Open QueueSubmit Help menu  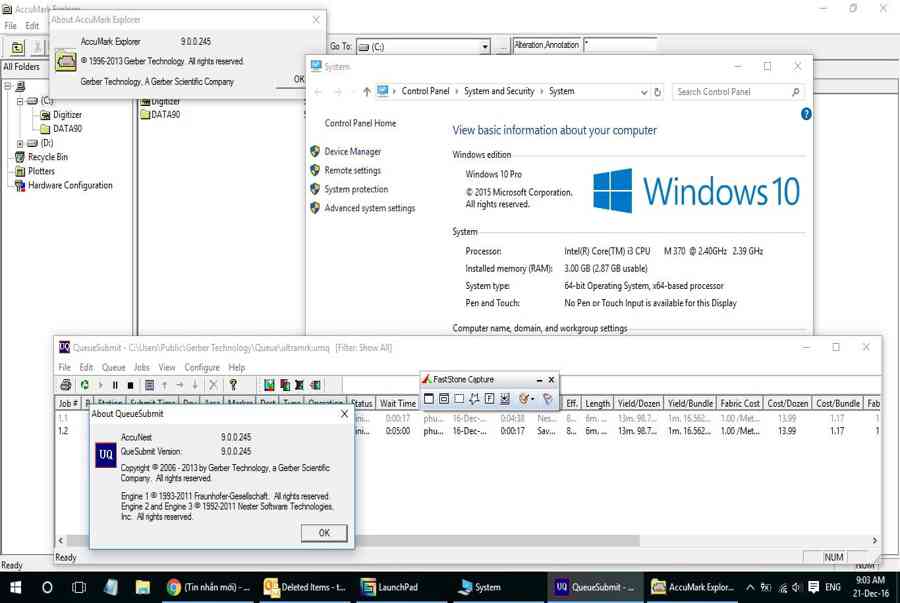pos(236,367)
